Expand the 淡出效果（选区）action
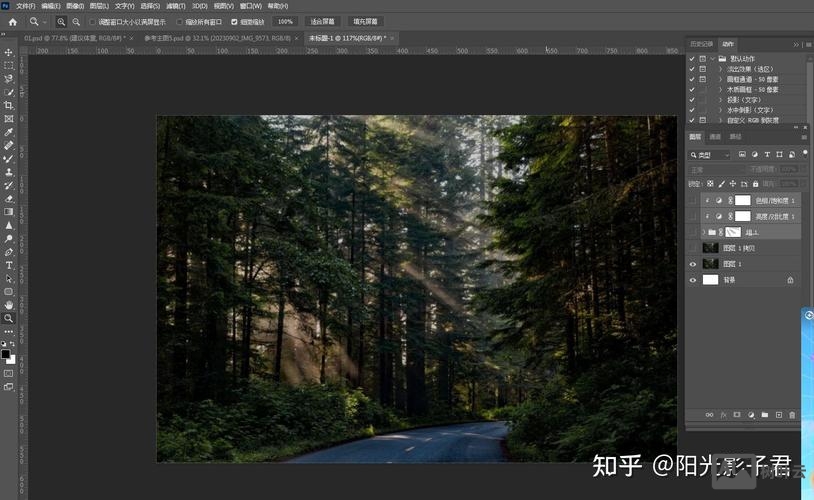814x500 pixels. (720, 69)
